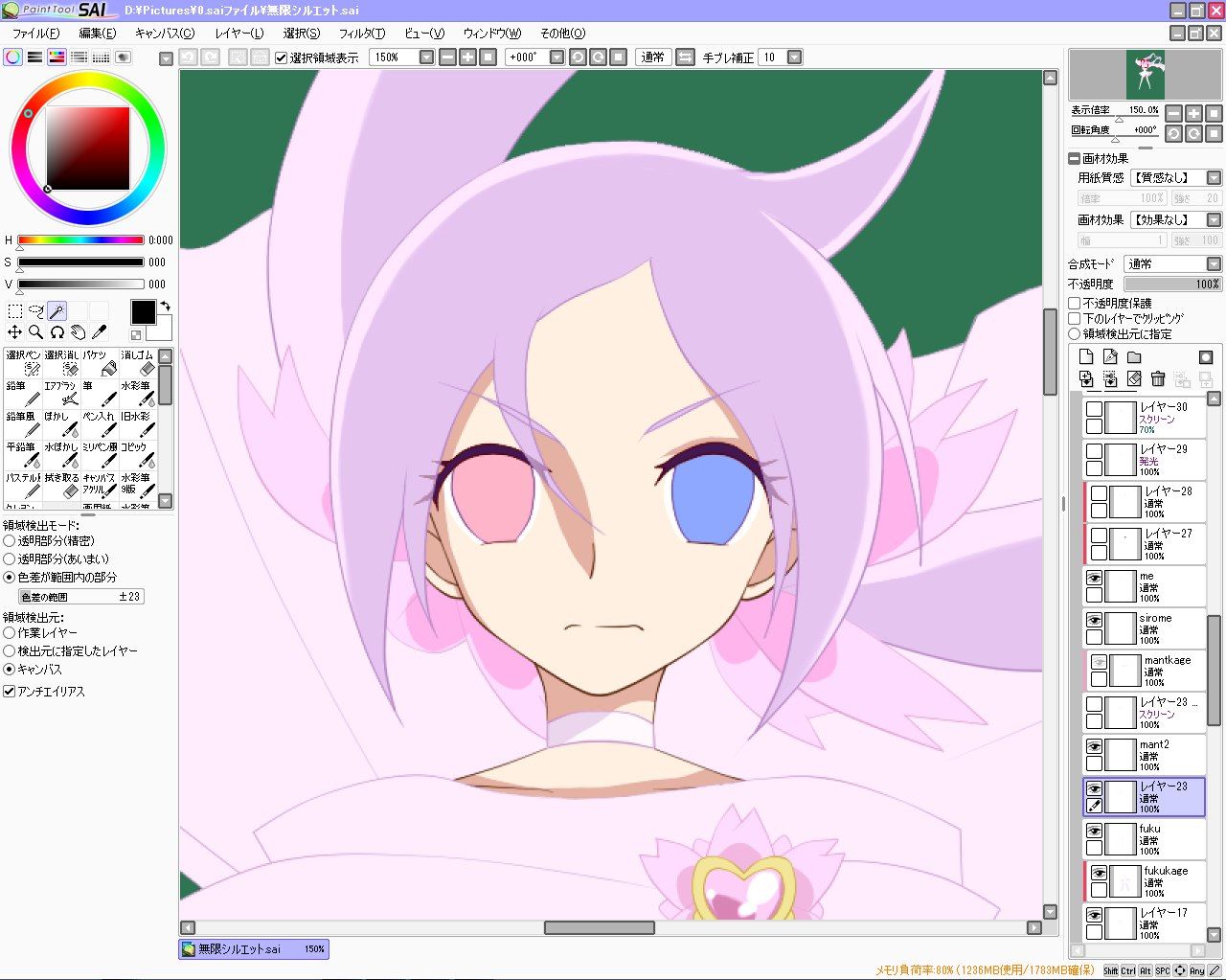Rotate view counterclockwise in the top toolbar

click(578, 57)
